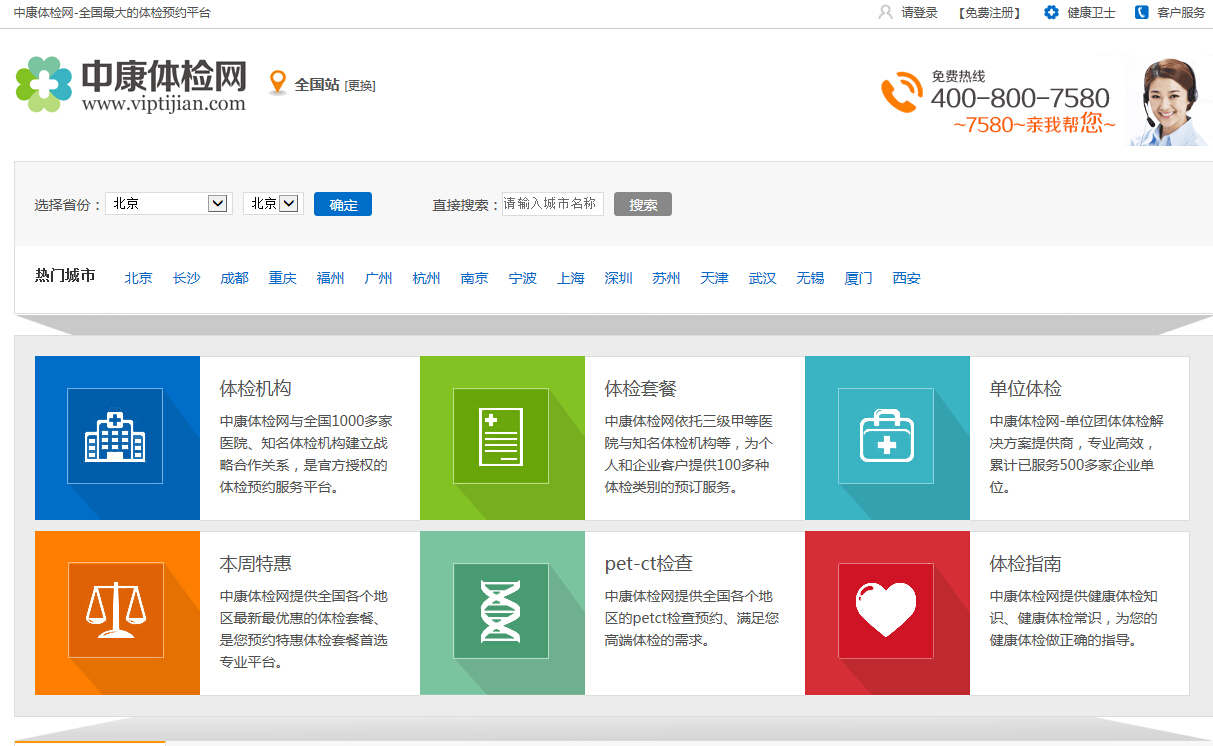
Task: Select hot city 长沙
Action: (186, 278)
